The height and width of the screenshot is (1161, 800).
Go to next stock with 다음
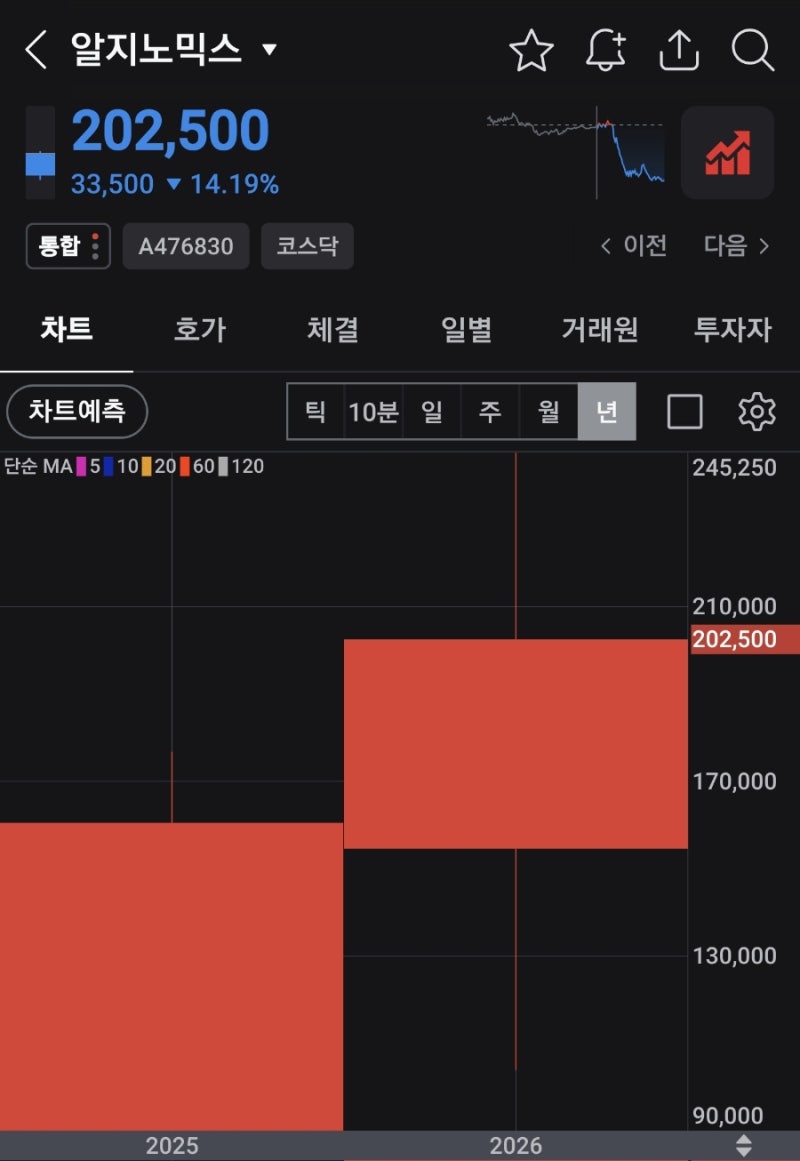(x=737, y=246)
